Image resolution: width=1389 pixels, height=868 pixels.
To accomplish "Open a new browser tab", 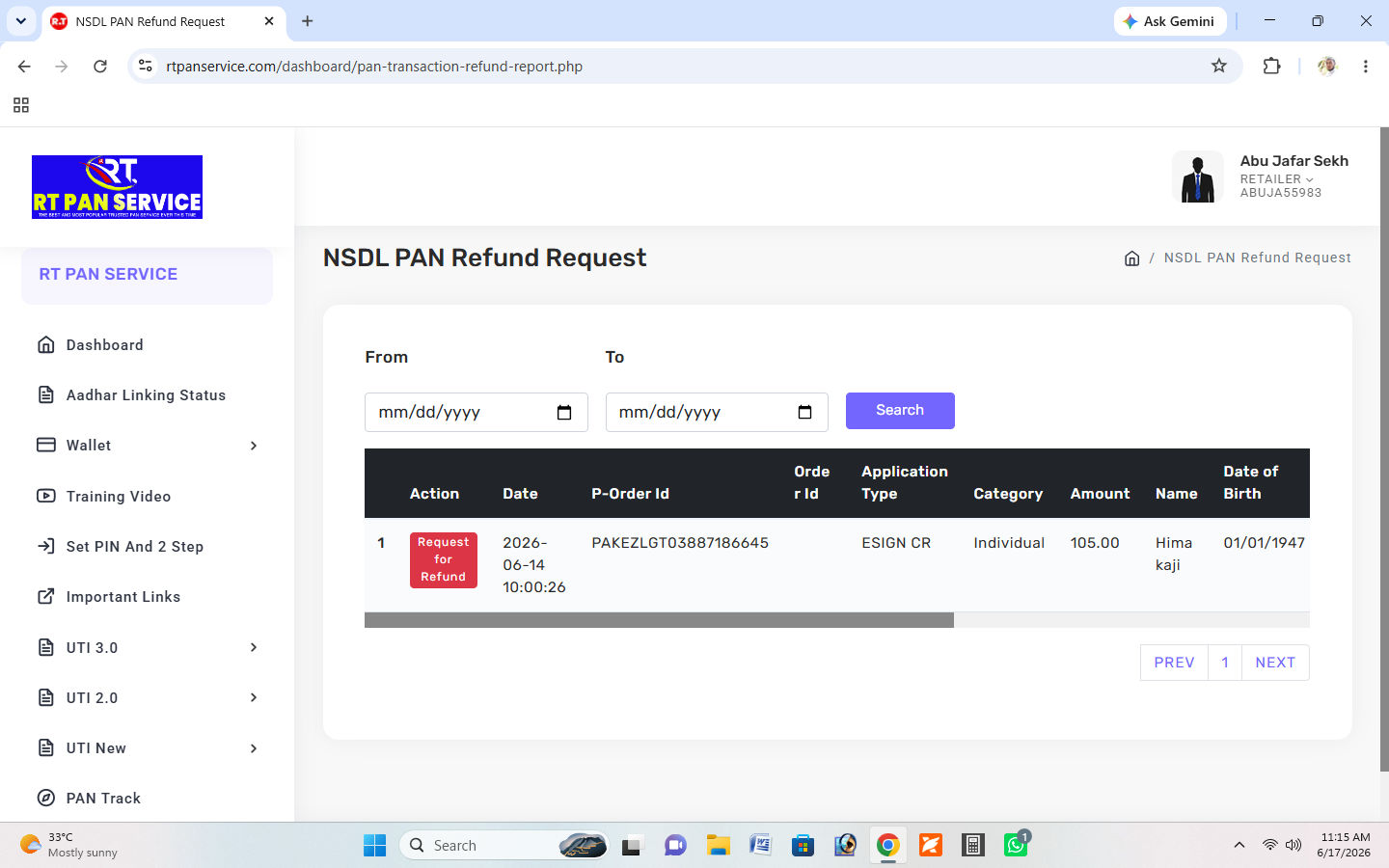I will point(307,21).
